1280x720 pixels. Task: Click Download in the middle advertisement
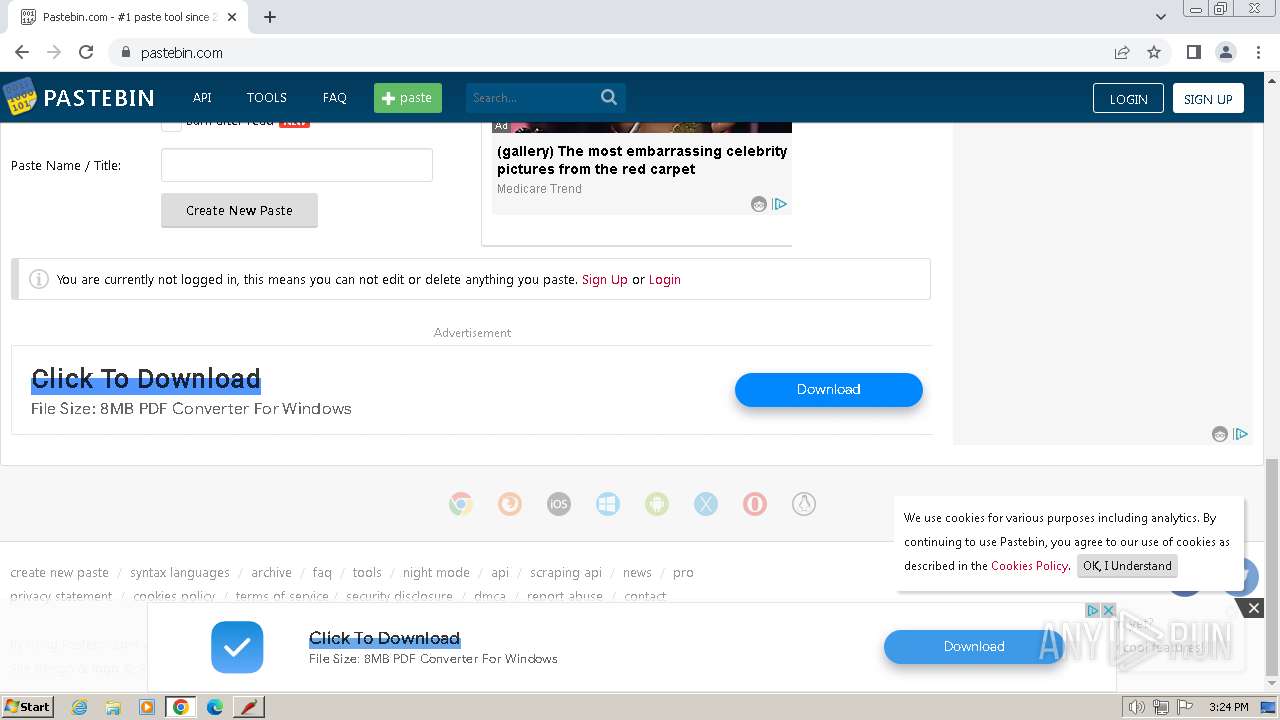(828, 389)
